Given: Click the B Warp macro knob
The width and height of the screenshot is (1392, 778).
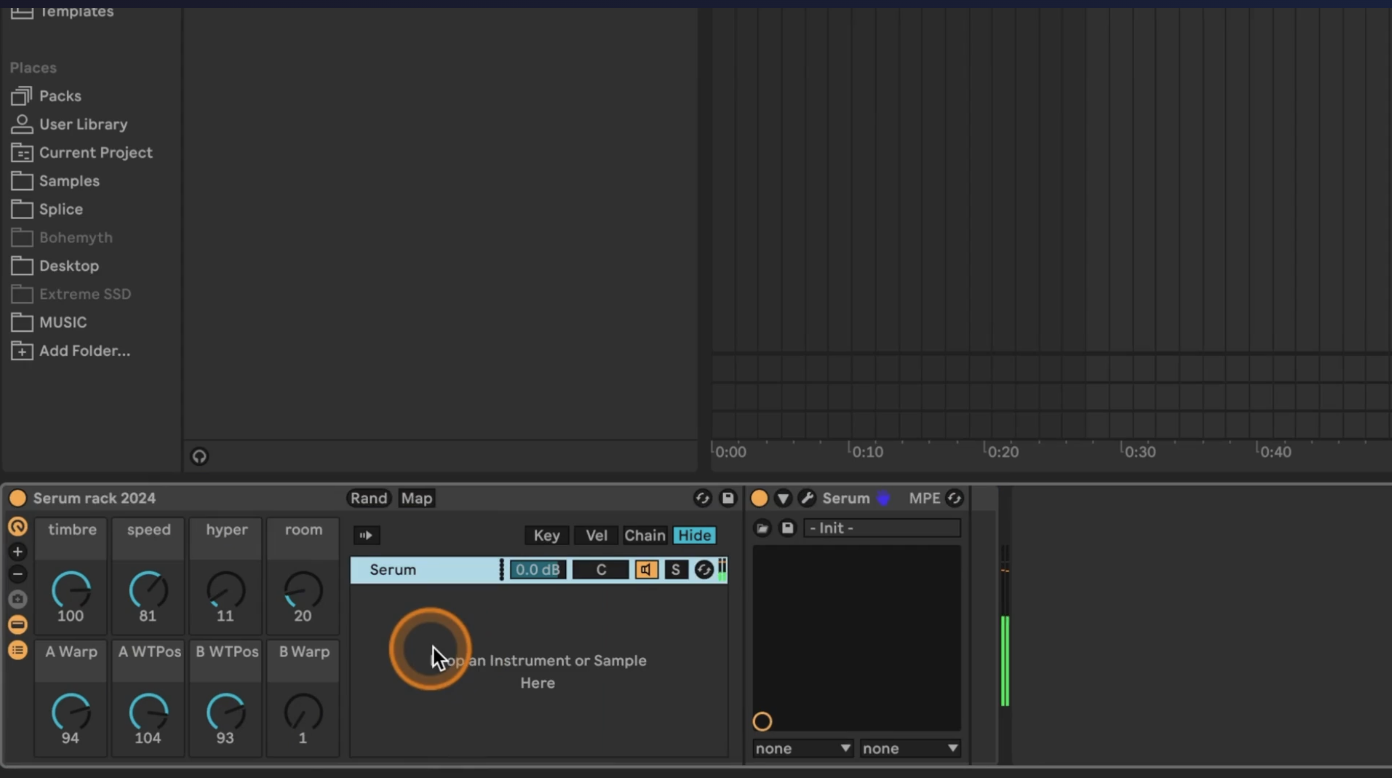Looking at the screenshot, I should 303,712.
